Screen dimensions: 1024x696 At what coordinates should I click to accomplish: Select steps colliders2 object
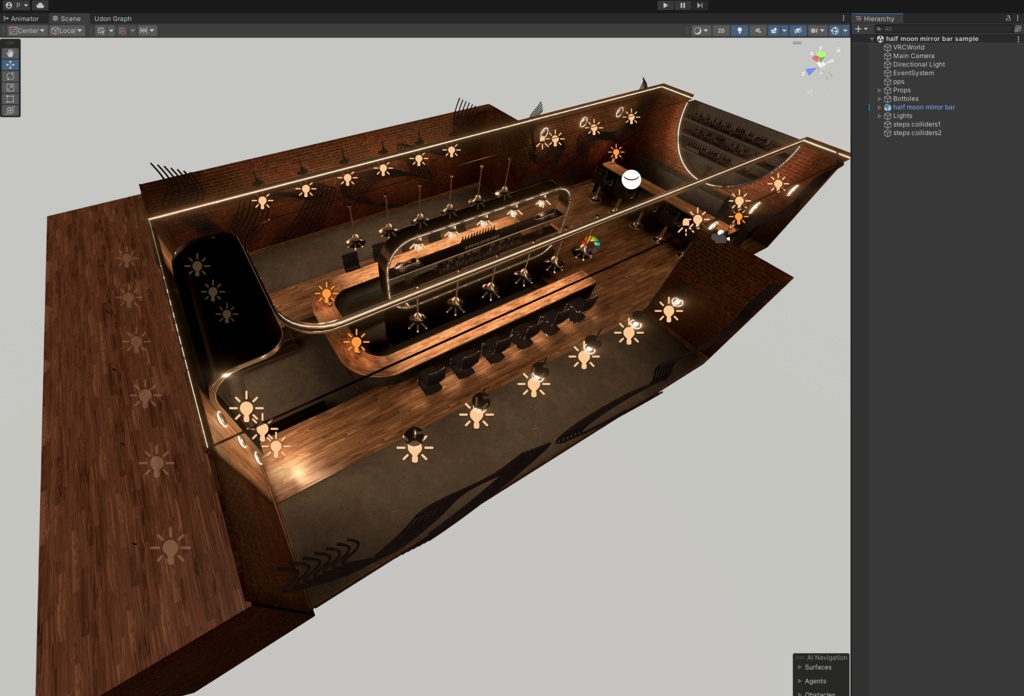click(917, 133)
